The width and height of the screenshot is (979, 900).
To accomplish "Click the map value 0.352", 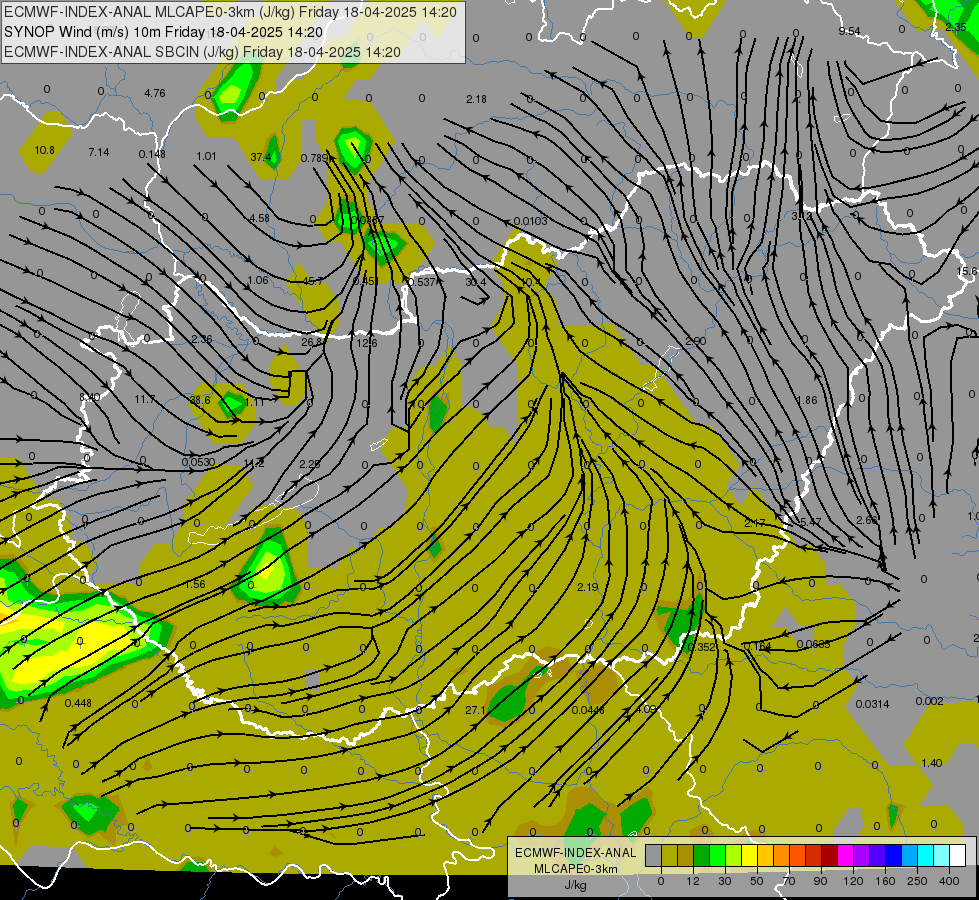I will (702, 647).
